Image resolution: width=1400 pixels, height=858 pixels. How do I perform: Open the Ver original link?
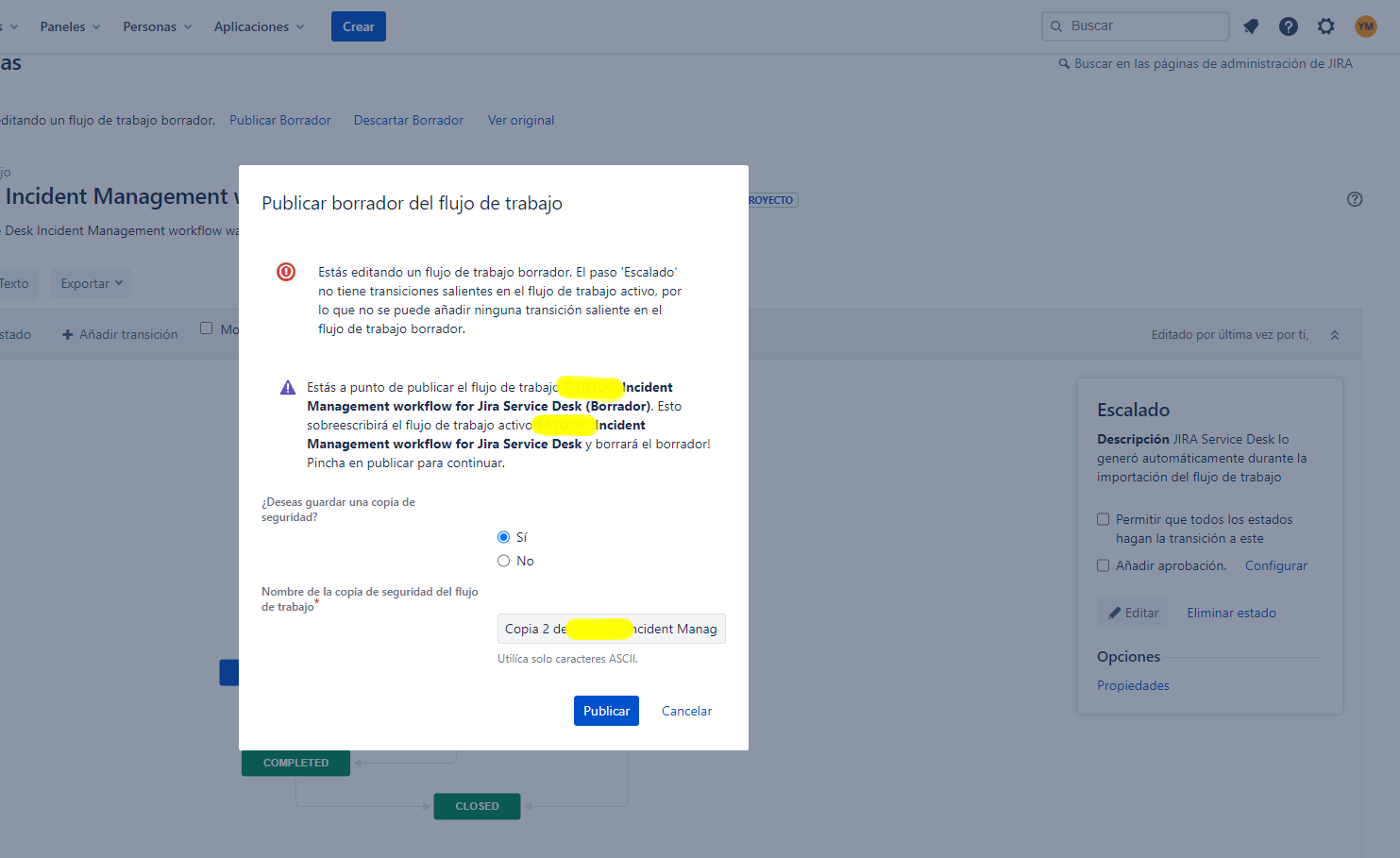point(521,120)
